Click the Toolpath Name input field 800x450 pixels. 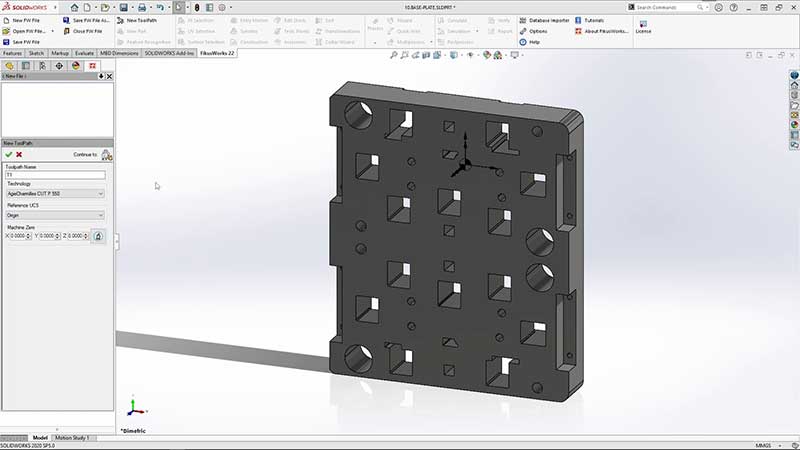(x=55, y=175)
